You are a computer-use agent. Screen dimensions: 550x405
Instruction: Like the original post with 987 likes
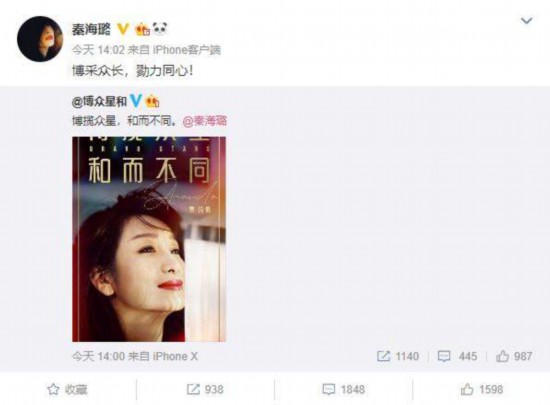(x=514, y=356)
